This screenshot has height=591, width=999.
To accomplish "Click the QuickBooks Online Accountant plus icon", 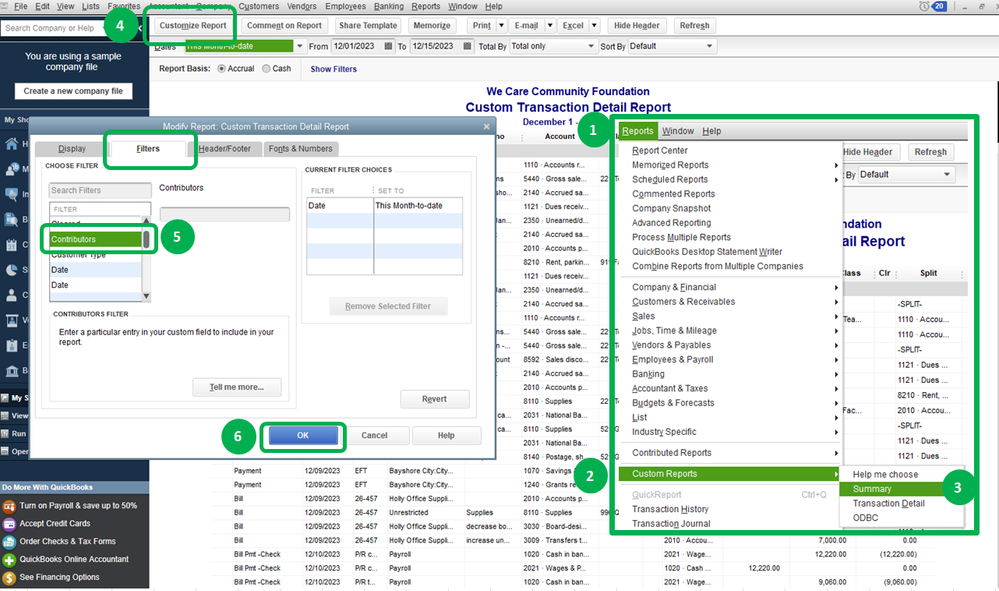I will pos(9,560).
